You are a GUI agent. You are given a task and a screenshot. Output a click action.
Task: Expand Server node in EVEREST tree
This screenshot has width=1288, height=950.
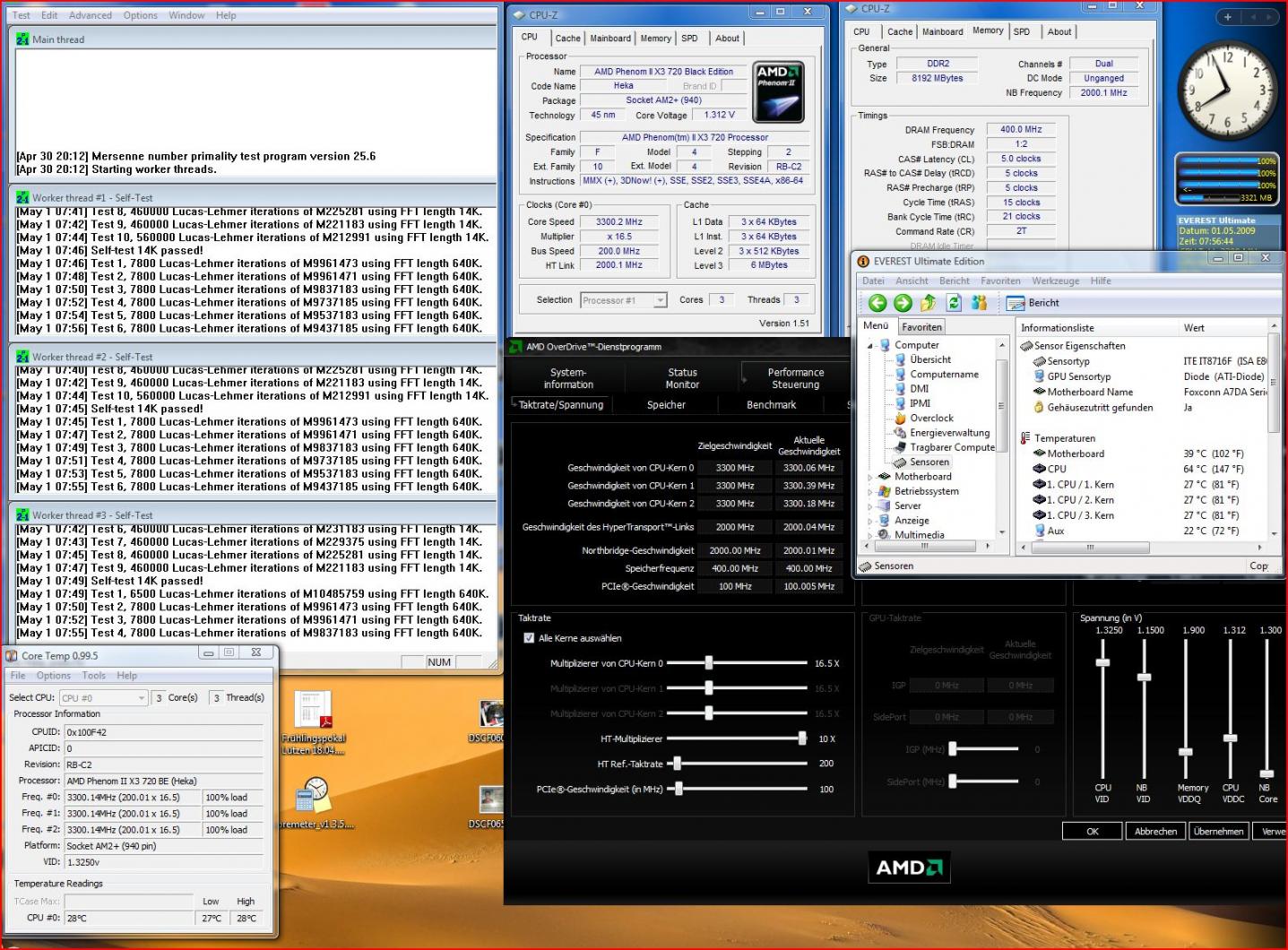869,506
